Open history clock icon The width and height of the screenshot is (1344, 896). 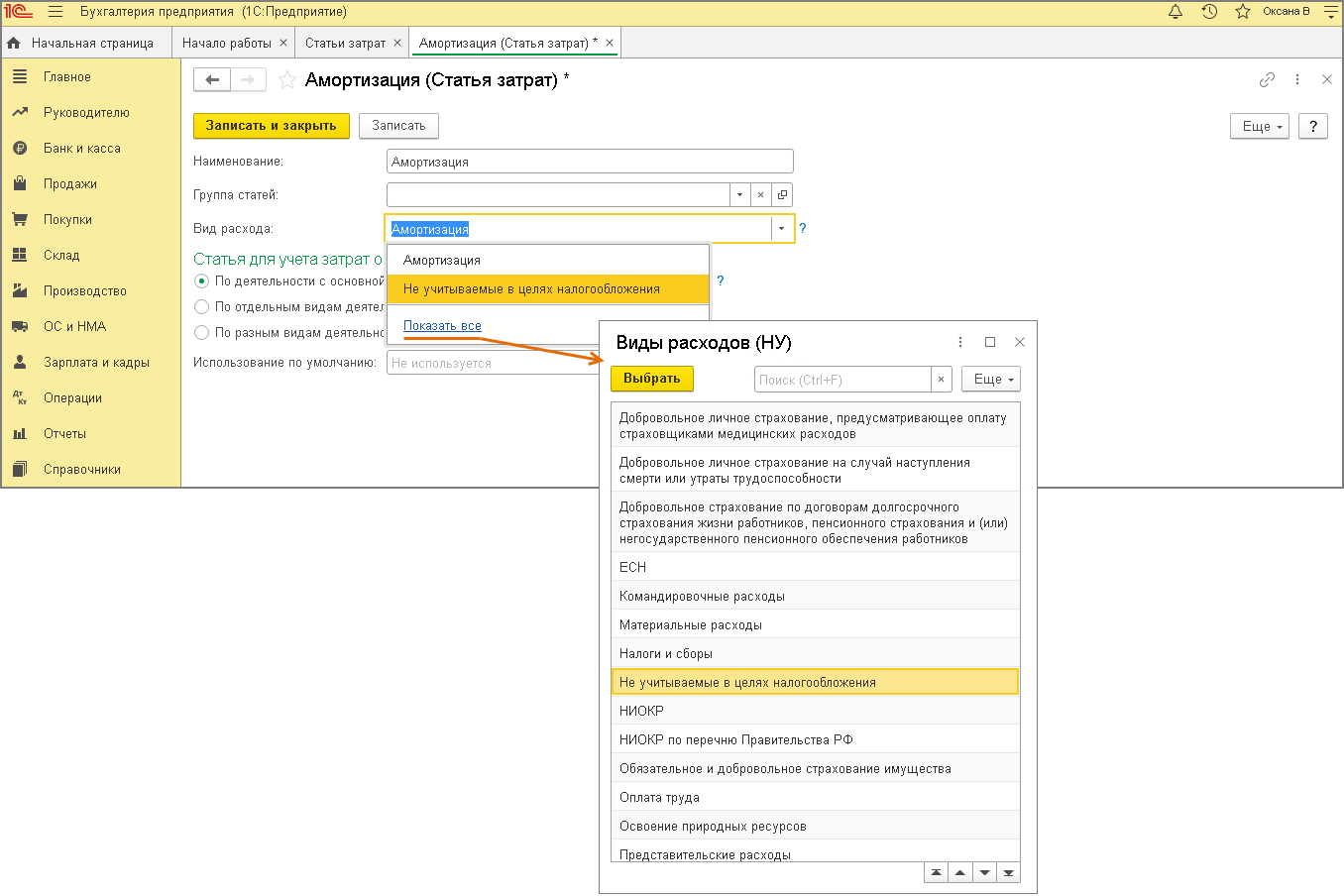coord(1209,12)
